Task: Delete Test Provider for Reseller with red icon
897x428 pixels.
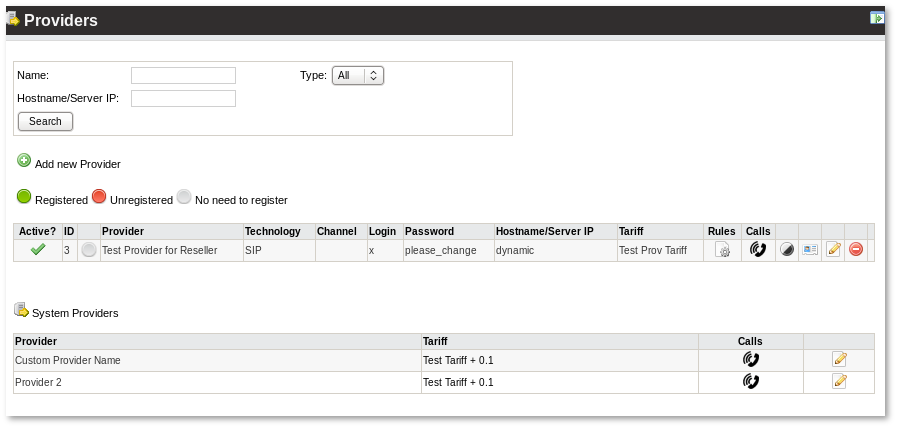Action: 856,250
